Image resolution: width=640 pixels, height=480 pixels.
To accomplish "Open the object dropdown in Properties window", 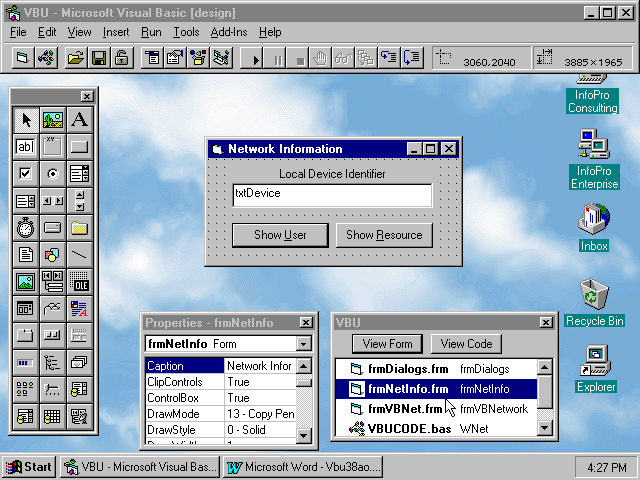I will point(304,344).
